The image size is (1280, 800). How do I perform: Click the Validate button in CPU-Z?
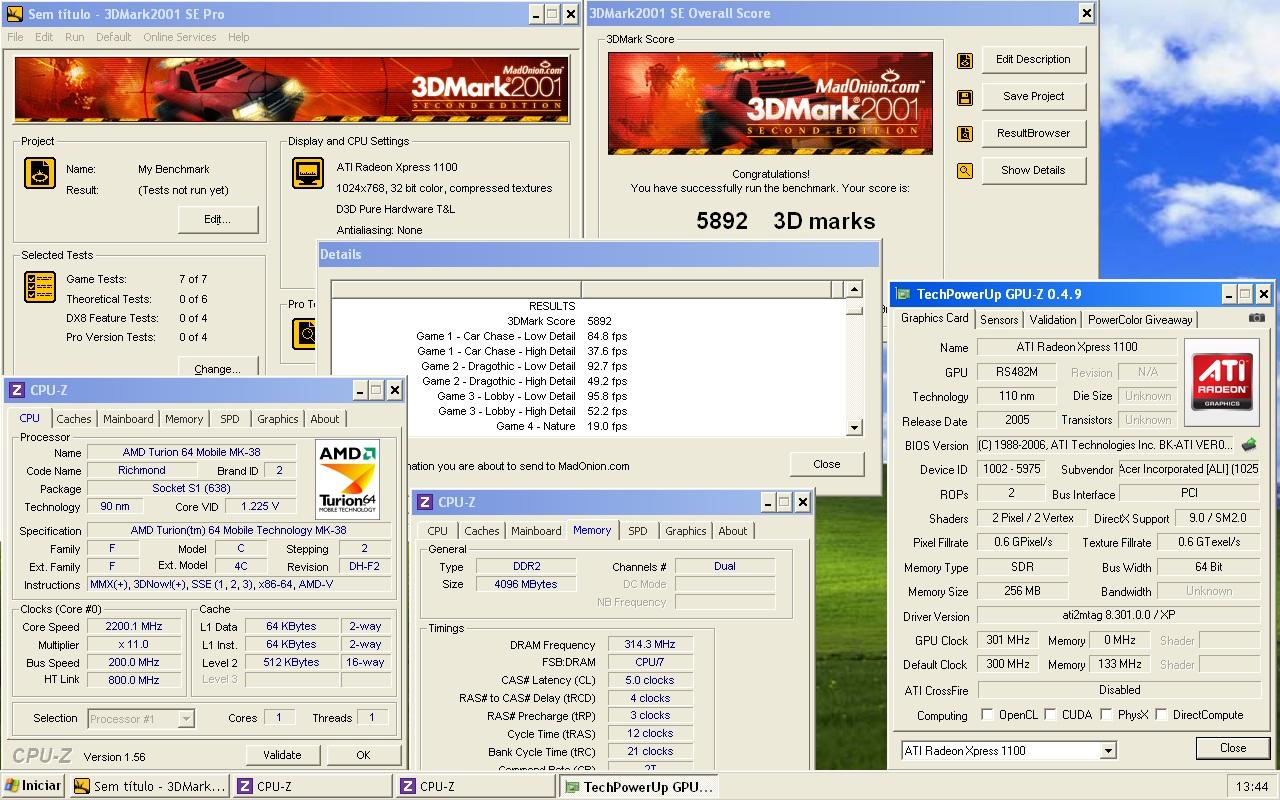point(282,755)
